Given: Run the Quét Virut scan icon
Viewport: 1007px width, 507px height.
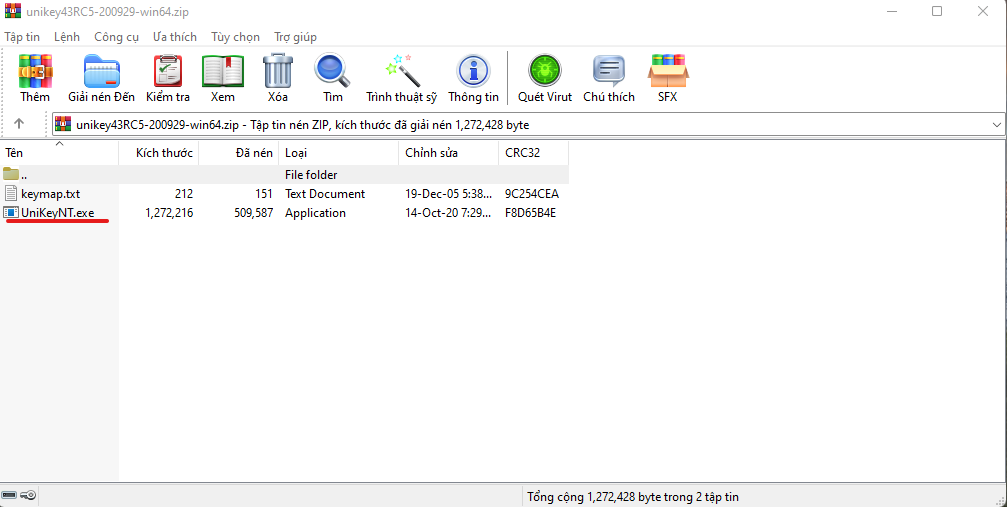Looking at the screenshot, I should [x=545, y=72].
